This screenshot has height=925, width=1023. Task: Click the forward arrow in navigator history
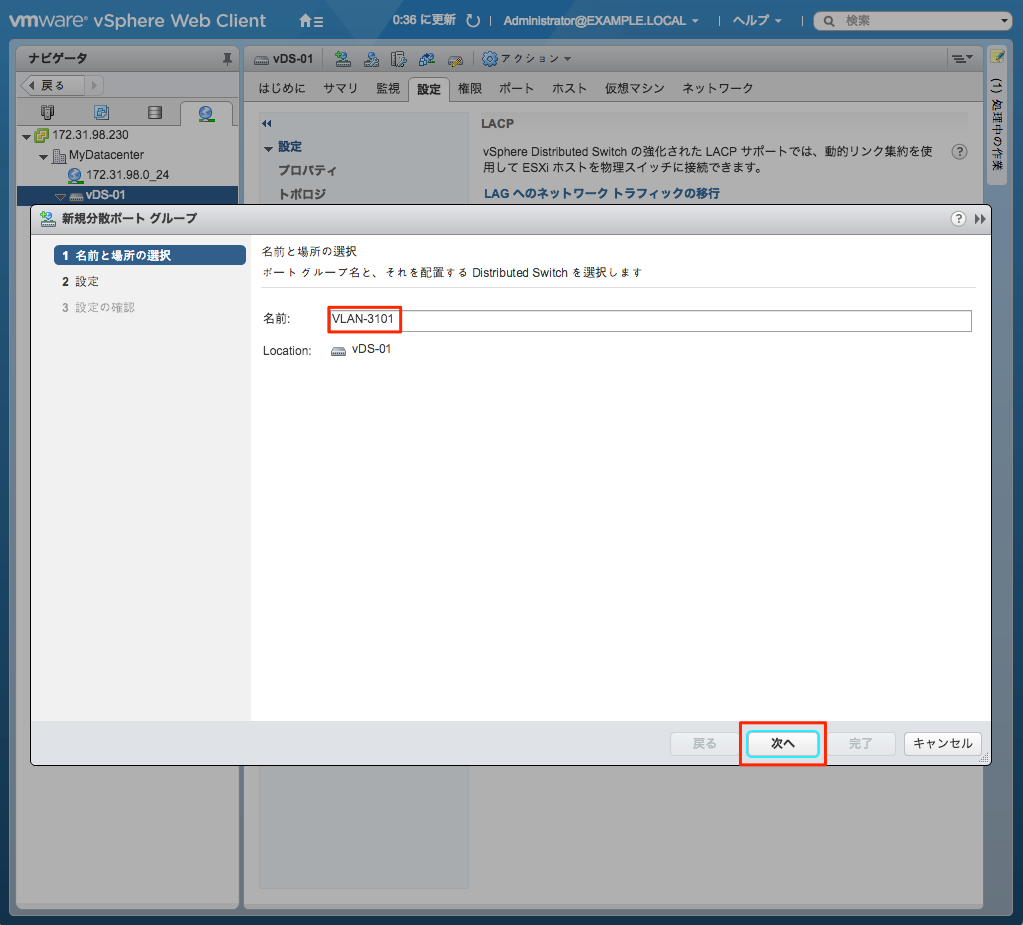point(94,85)
